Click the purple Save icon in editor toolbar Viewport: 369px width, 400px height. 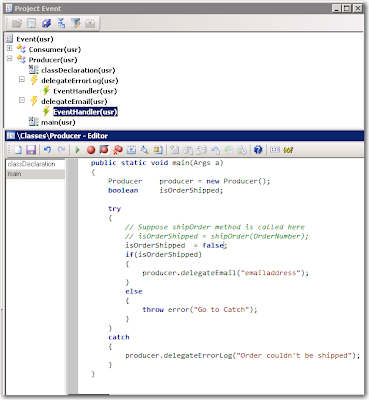31,150
